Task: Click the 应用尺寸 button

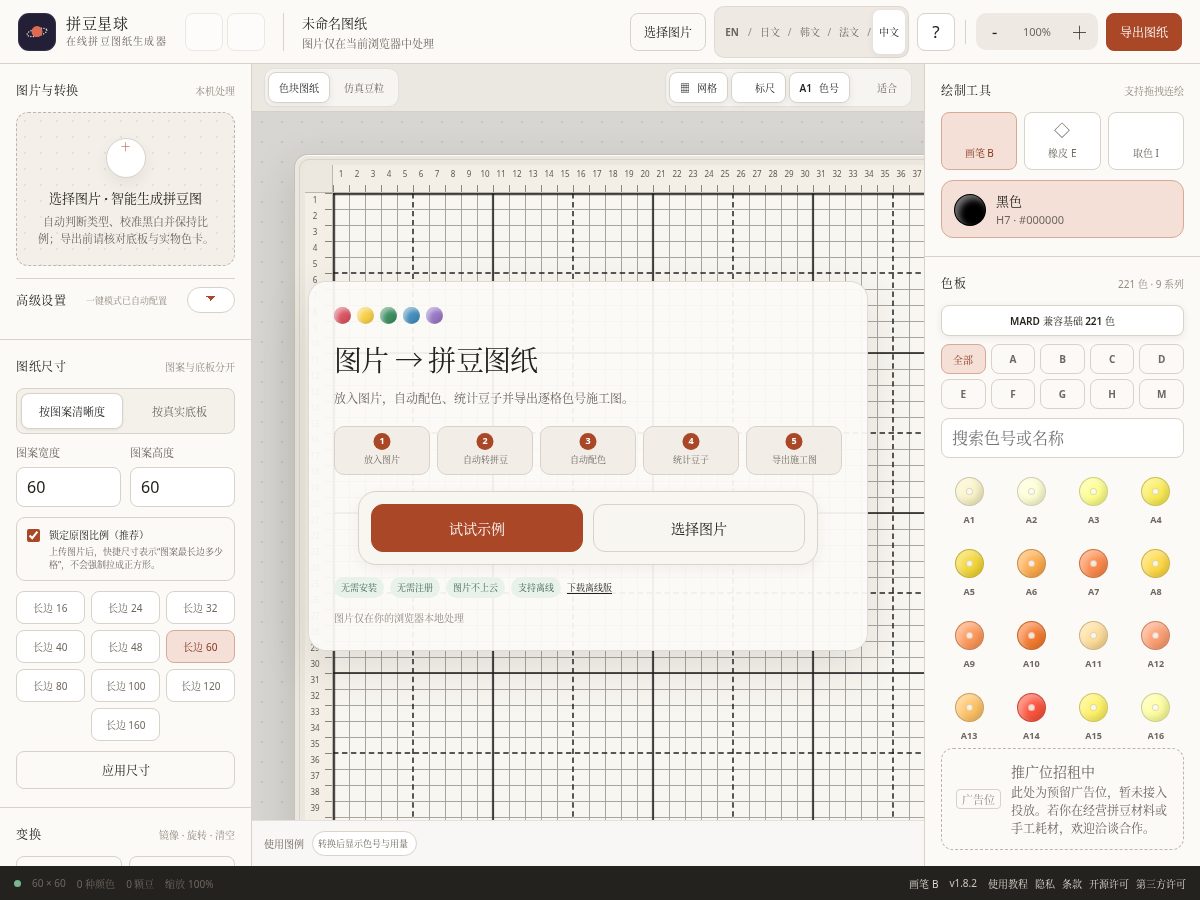Action: coord(126,770)
